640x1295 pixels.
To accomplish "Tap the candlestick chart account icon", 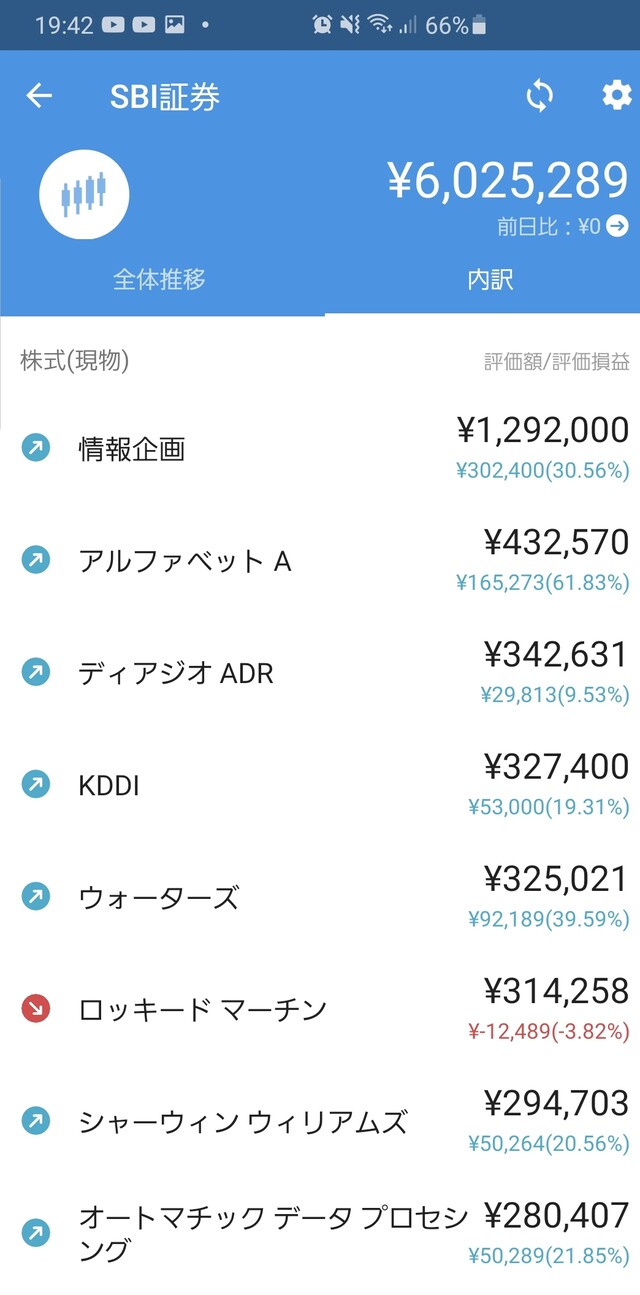I will point(84,195).
